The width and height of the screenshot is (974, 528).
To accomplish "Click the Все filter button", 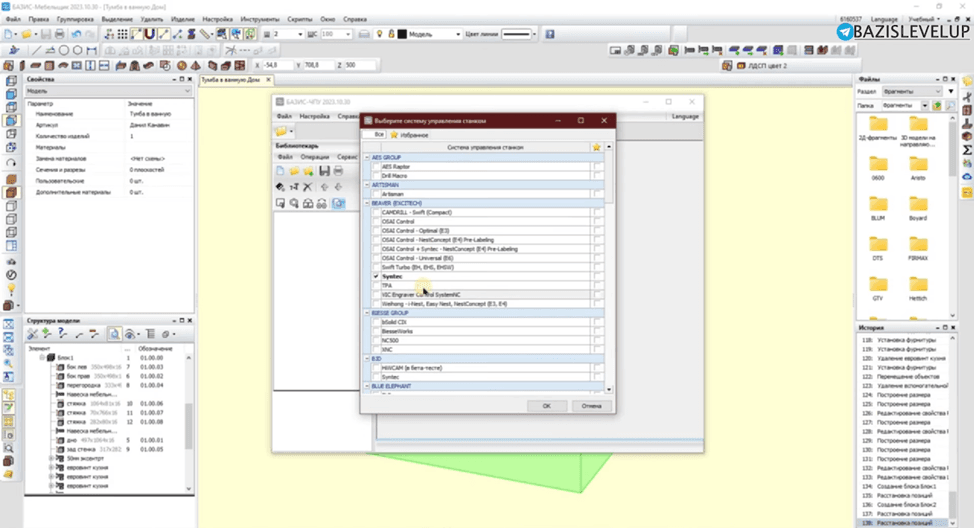I will [x=375, y=135].
